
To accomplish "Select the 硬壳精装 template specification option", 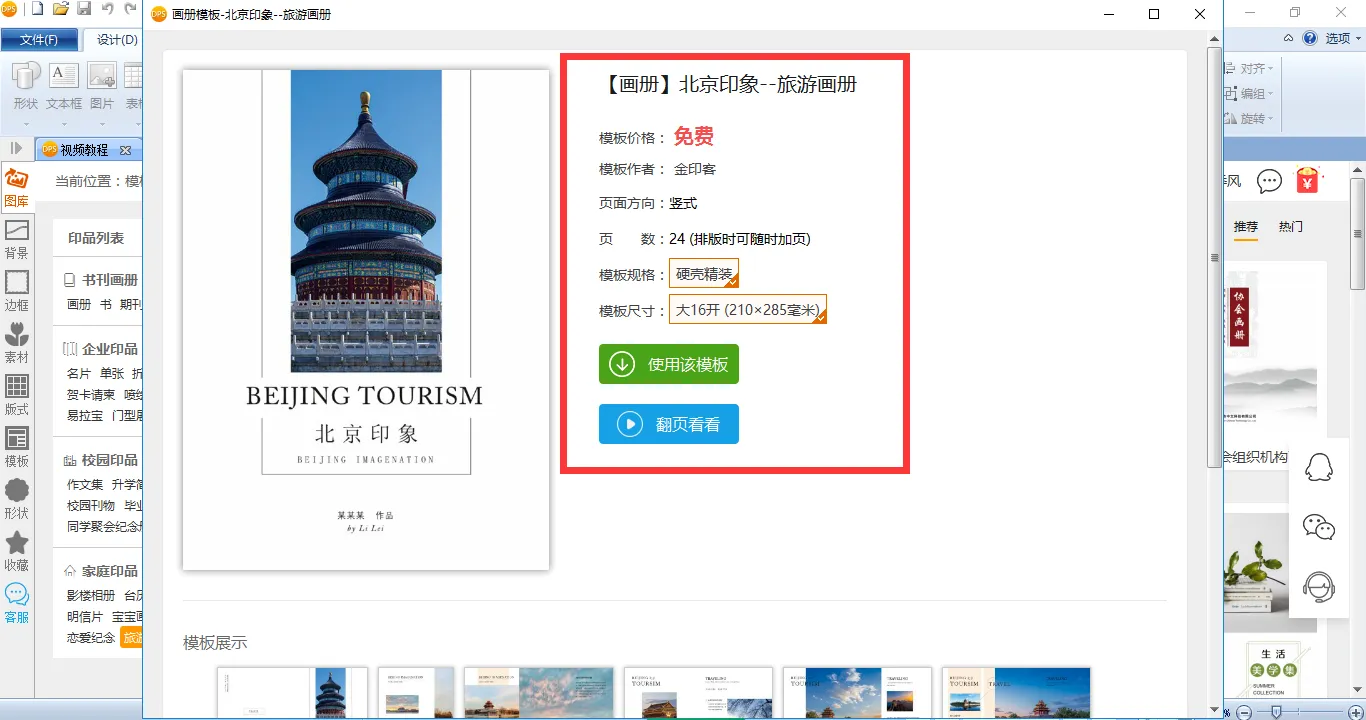I will [x=704, y=274].
